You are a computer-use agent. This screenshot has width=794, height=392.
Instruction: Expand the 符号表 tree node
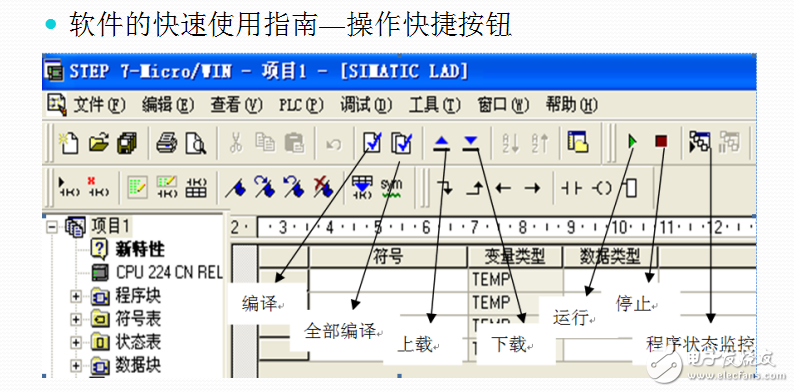pyautogui.click(x=76, y=319)
